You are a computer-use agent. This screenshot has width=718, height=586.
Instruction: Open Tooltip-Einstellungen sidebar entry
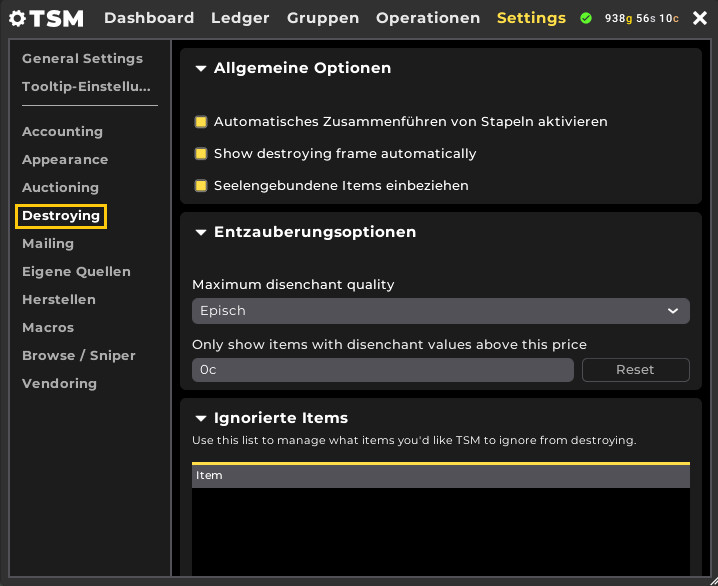pyautogui.click(x=86, y=87)
